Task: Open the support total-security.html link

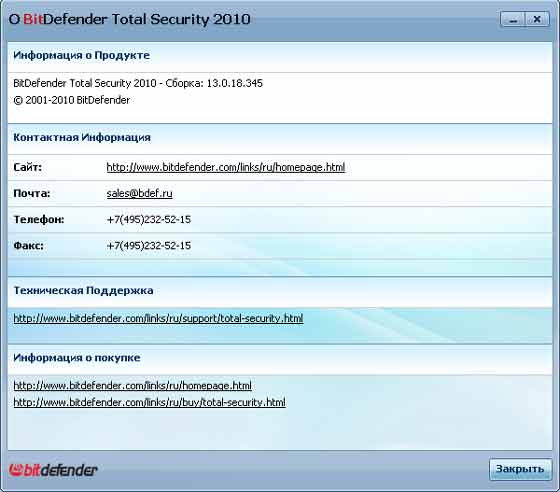Action: [x=158, y=318]
